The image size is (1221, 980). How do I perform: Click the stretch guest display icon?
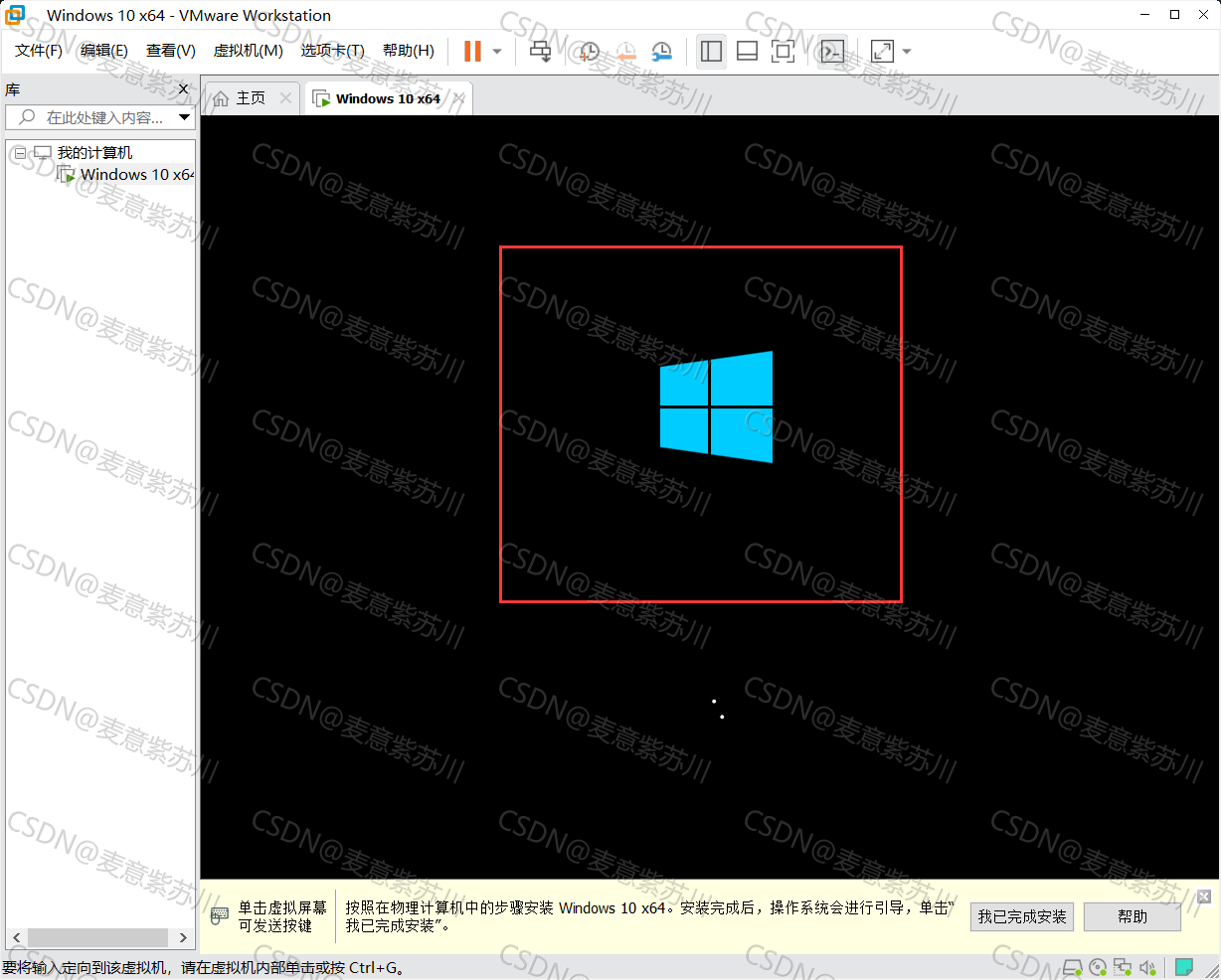click(882, 51)
